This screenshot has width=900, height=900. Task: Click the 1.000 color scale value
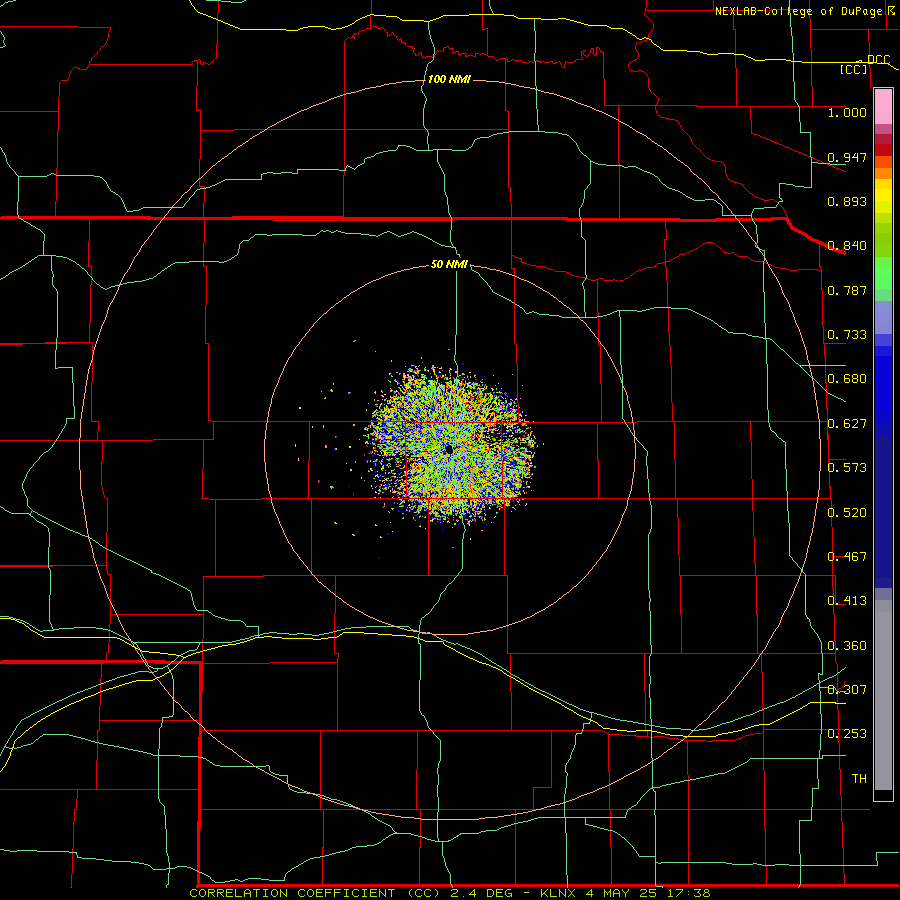coord(847,112)
